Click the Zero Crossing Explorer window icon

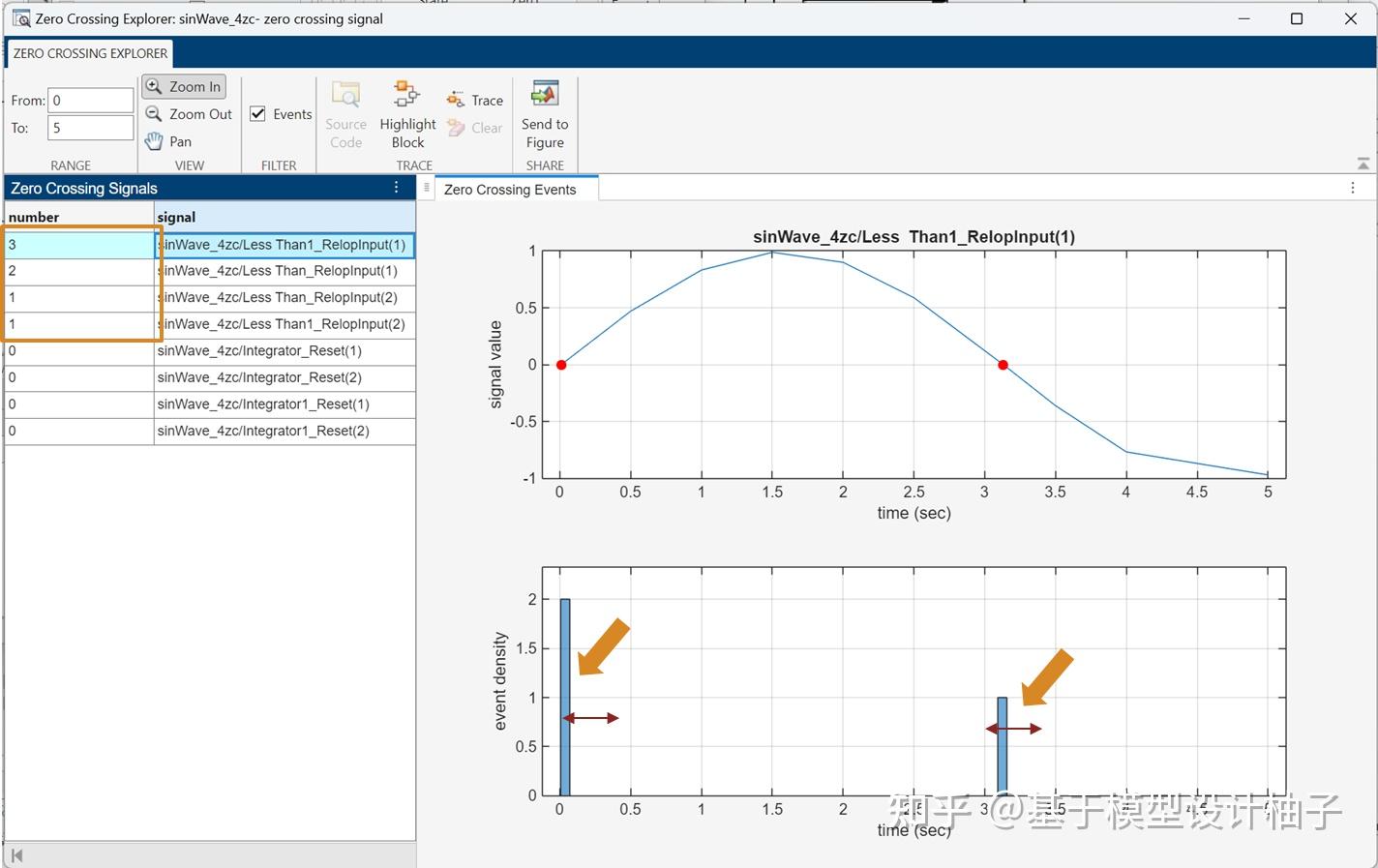pos(20,18)
